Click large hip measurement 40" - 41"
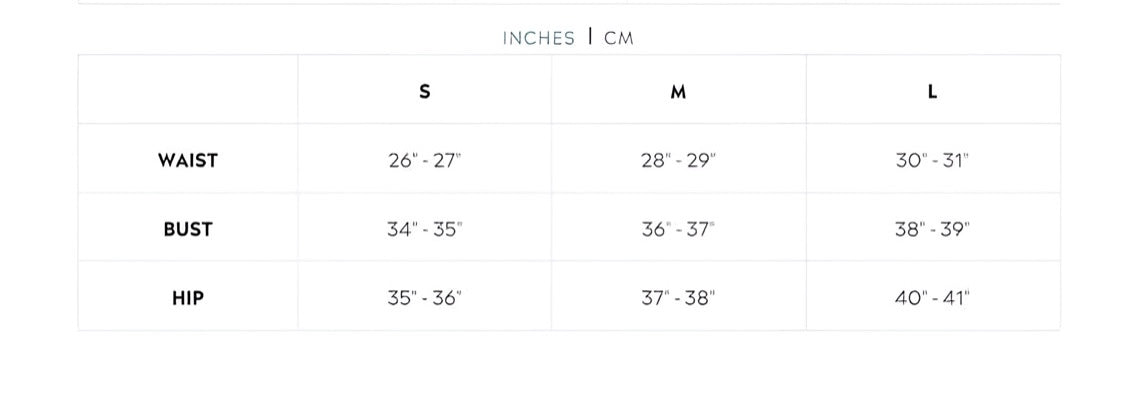The image size is (1140, 415). pyautogui.click(x=932, y=297)
